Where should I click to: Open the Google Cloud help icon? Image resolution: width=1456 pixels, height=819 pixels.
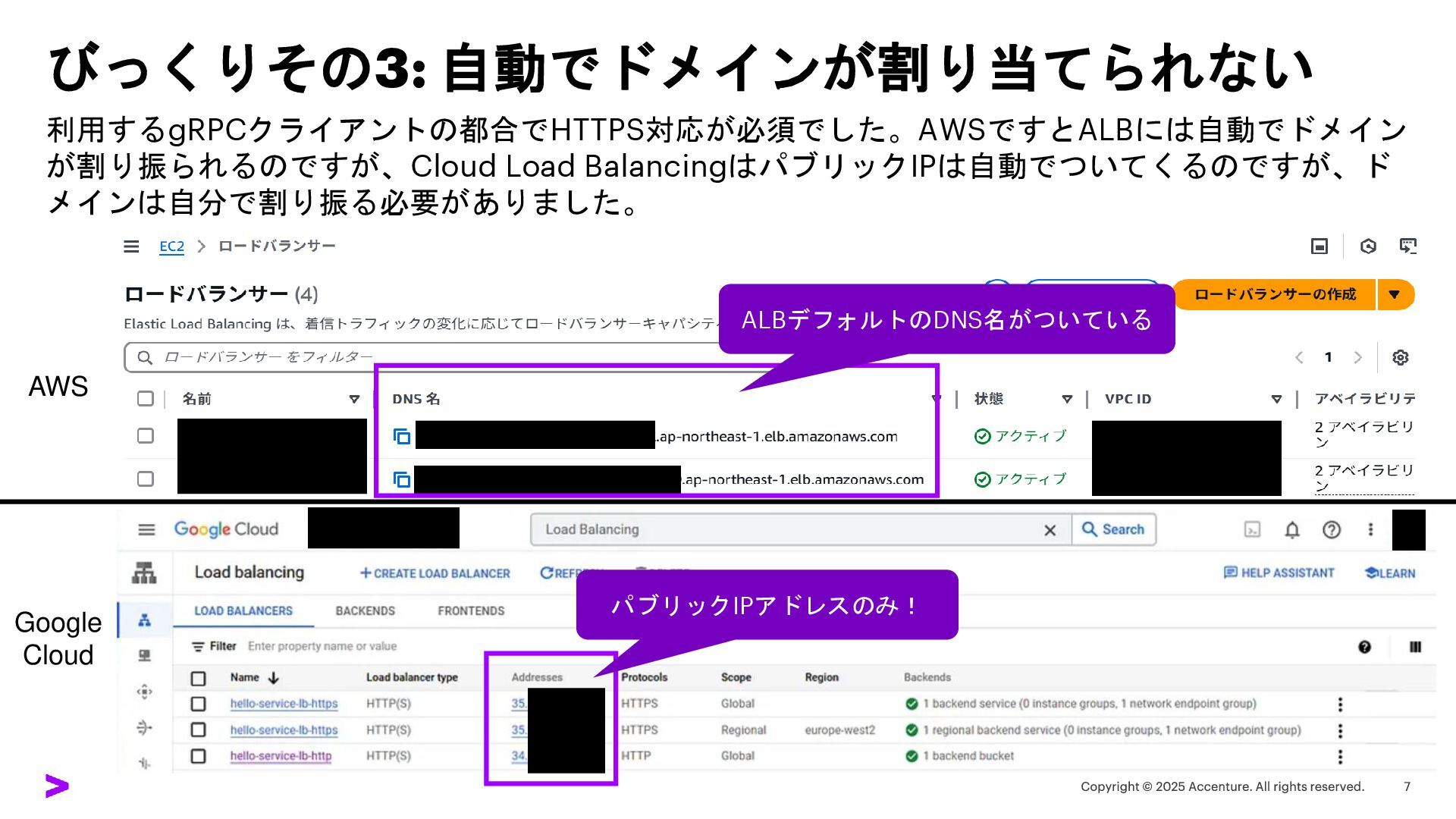coord(1331,530)
